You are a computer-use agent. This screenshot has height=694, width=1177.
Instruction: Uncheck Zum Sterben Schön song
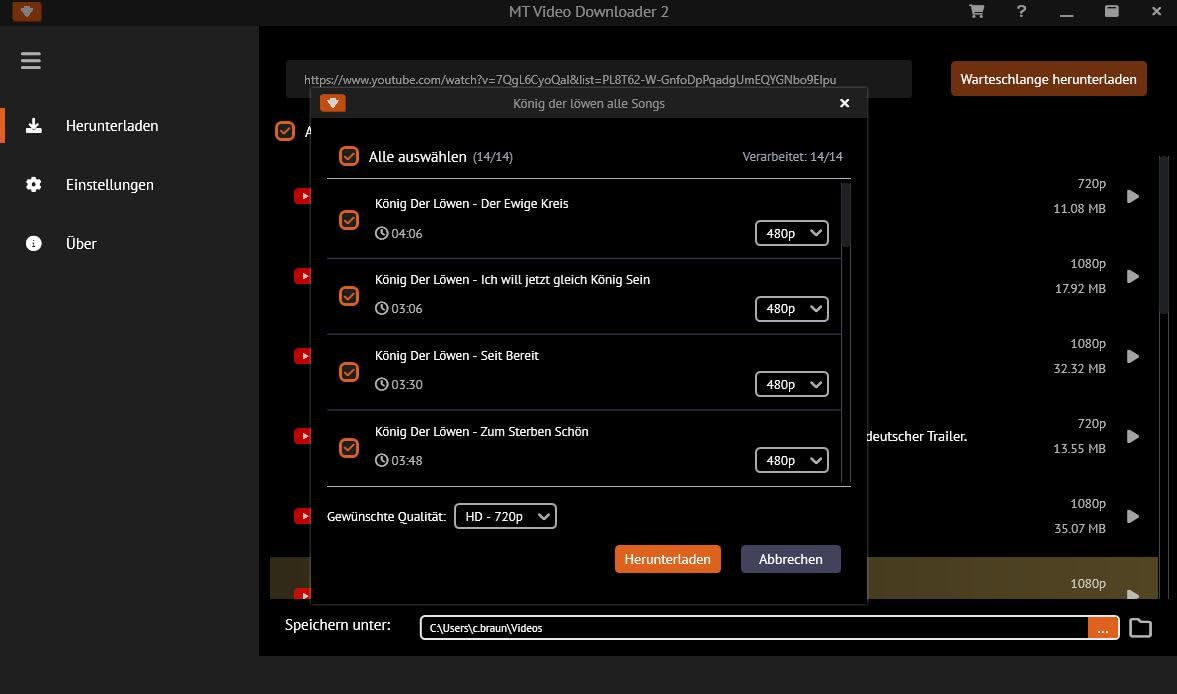[349, 448]
